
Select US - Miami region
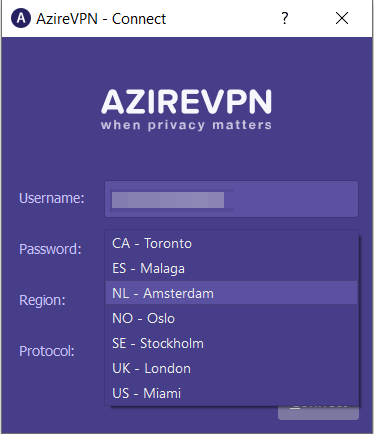coord(231,393)
